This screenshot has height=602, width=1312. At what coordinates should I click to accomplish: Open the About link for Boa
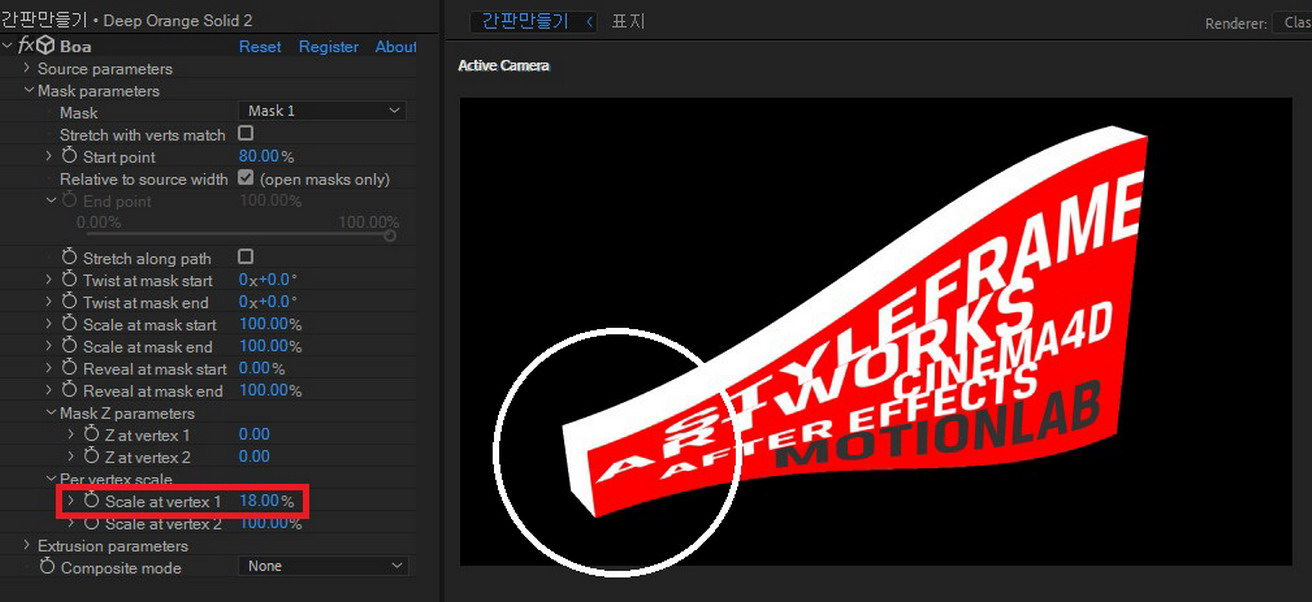[395, 46]
